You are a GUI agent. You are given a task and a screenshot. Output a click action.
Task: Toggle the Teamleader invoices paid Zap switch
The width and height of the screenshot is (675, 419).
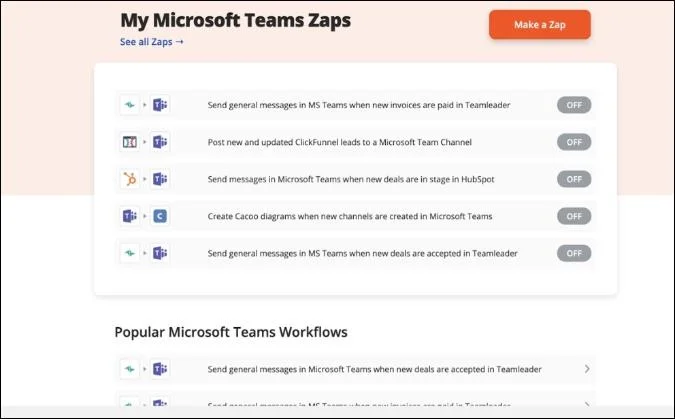[574, 105]
